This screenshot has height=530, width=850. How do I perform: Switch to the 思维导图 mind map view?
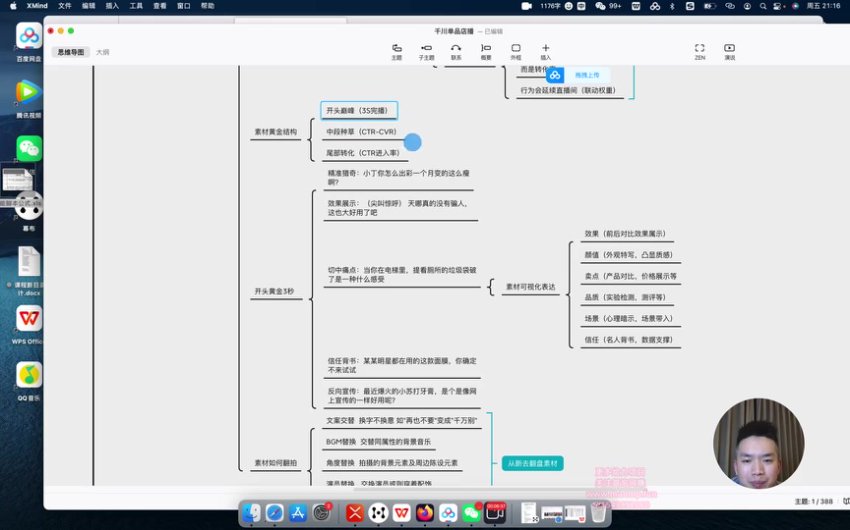click(x=71, y=51)
